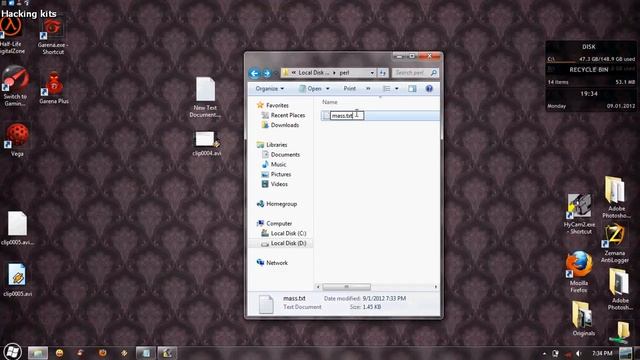Screen dimensions: 640x360
Task: Open the Music library
Action: point(278,164)
